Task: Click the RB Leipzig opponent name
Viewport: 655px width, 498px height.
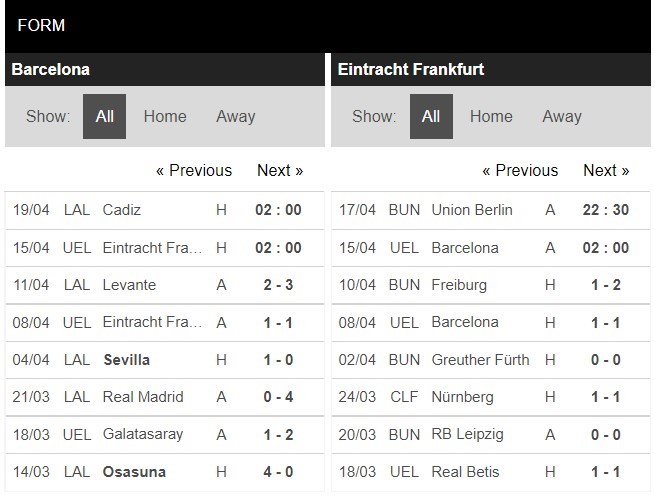Action: [x=467, y=434]
